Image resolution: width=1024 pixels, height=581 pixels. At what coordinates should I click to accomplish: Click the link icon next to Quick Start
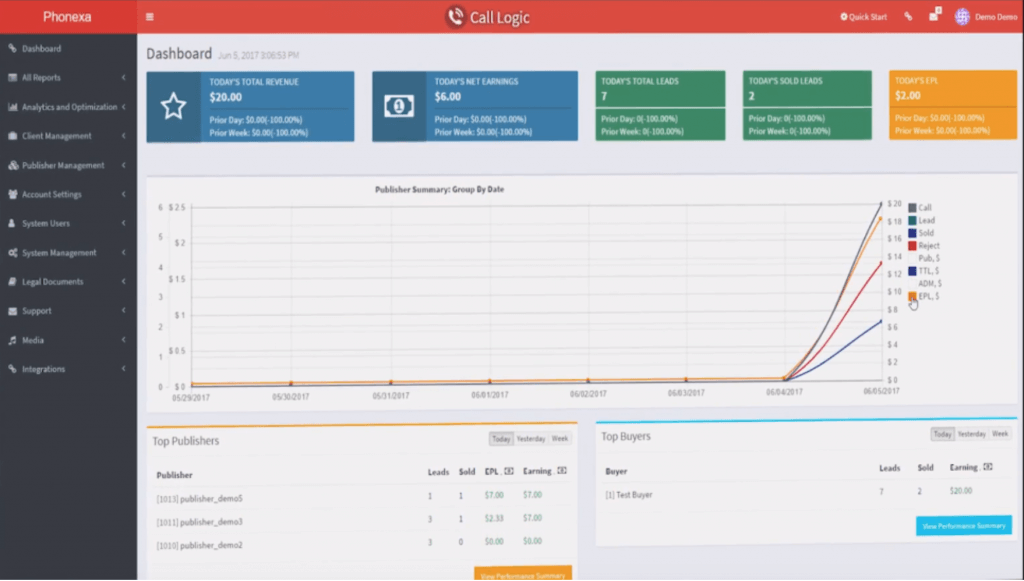click(908, 15)
